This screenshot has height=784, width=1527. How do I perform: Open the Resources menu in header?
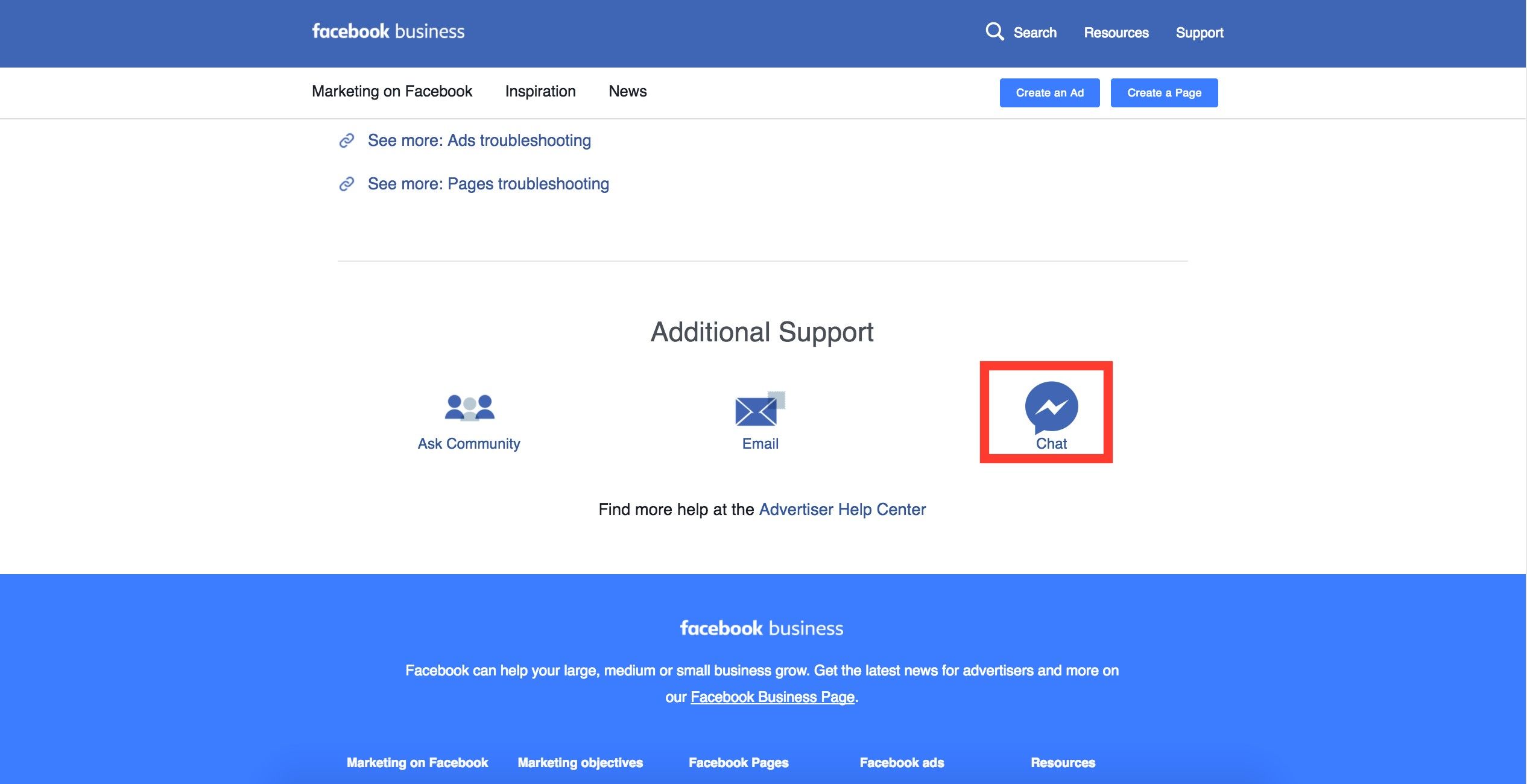(1116, 33)
